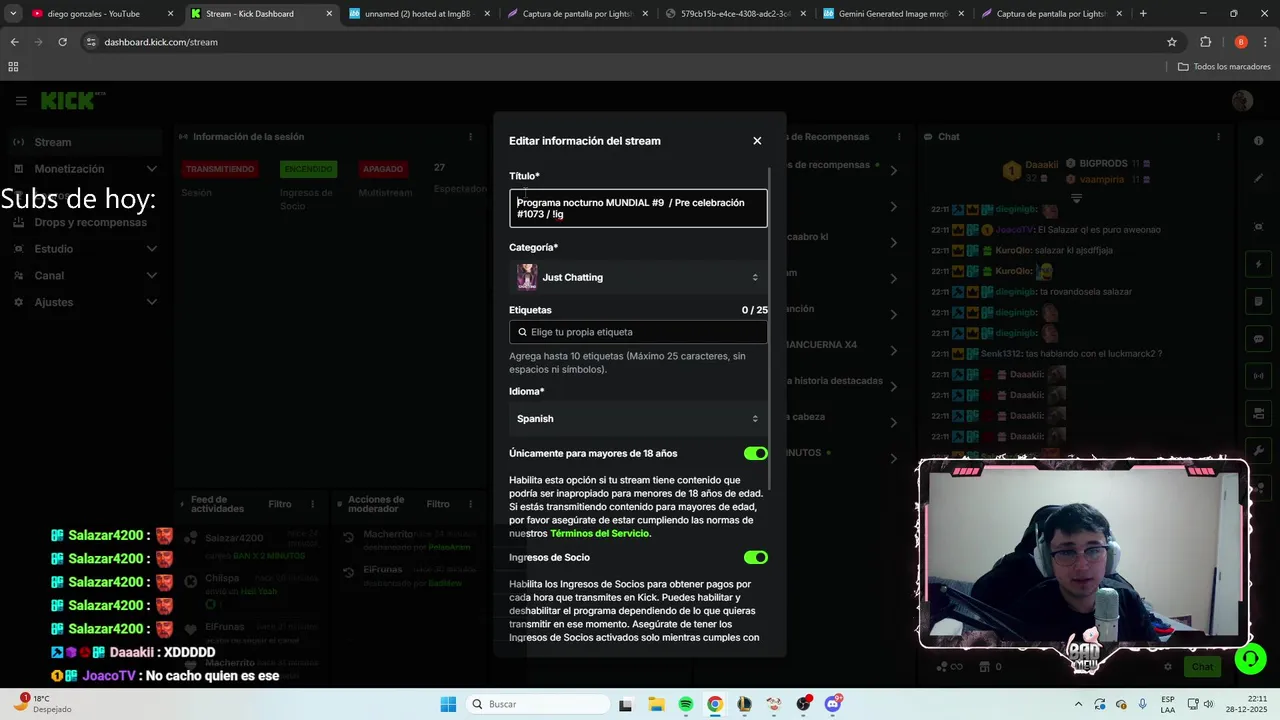Viewport: 1280px width, 720px height.
Task: Open the browser extensions puzzle icon
Action: [x=1205, y=42]
